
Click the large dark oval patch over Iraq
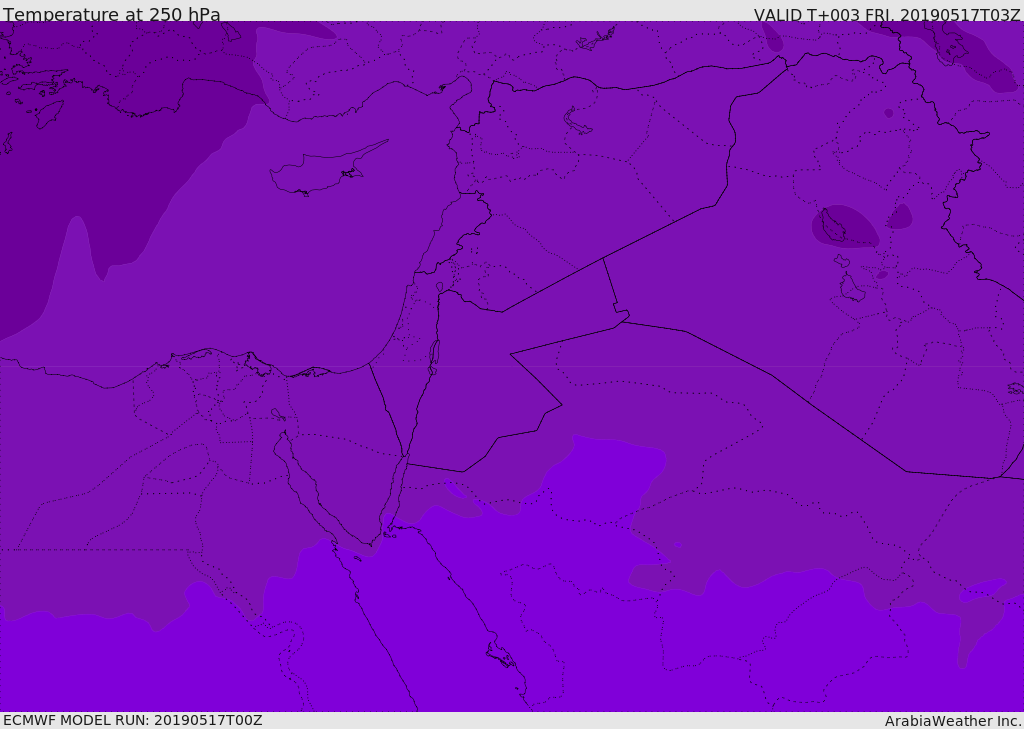pyautogui.click(x=845, y=227)
